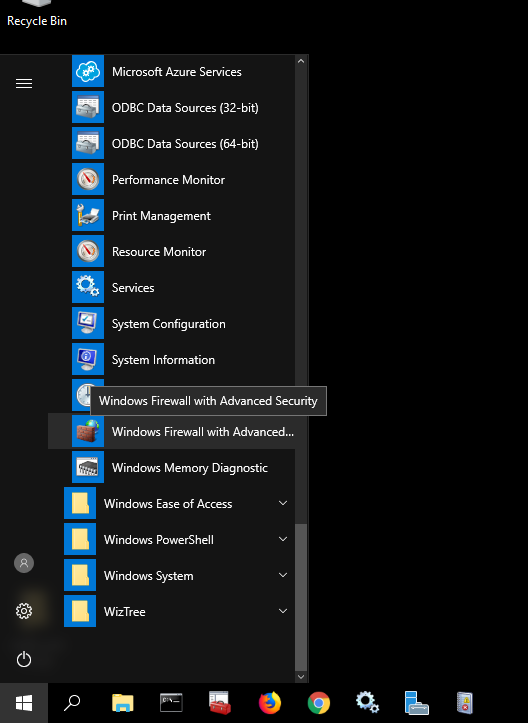Launch Firefox from the taskbar
Viewport: 528px width, 723px height.
point(270,703)
